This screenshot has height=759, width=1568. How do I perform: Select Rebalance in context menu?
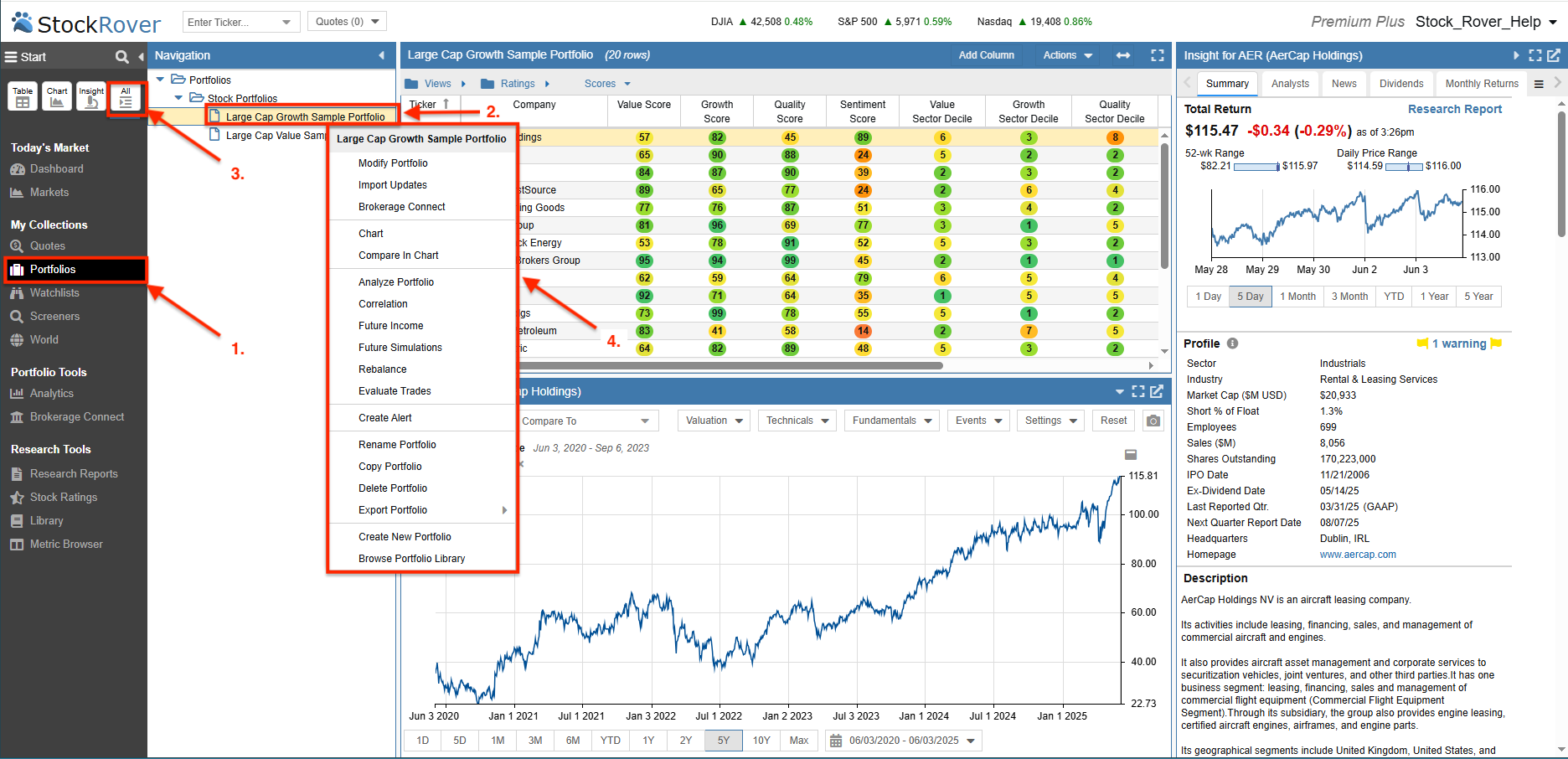coord(383,369)
